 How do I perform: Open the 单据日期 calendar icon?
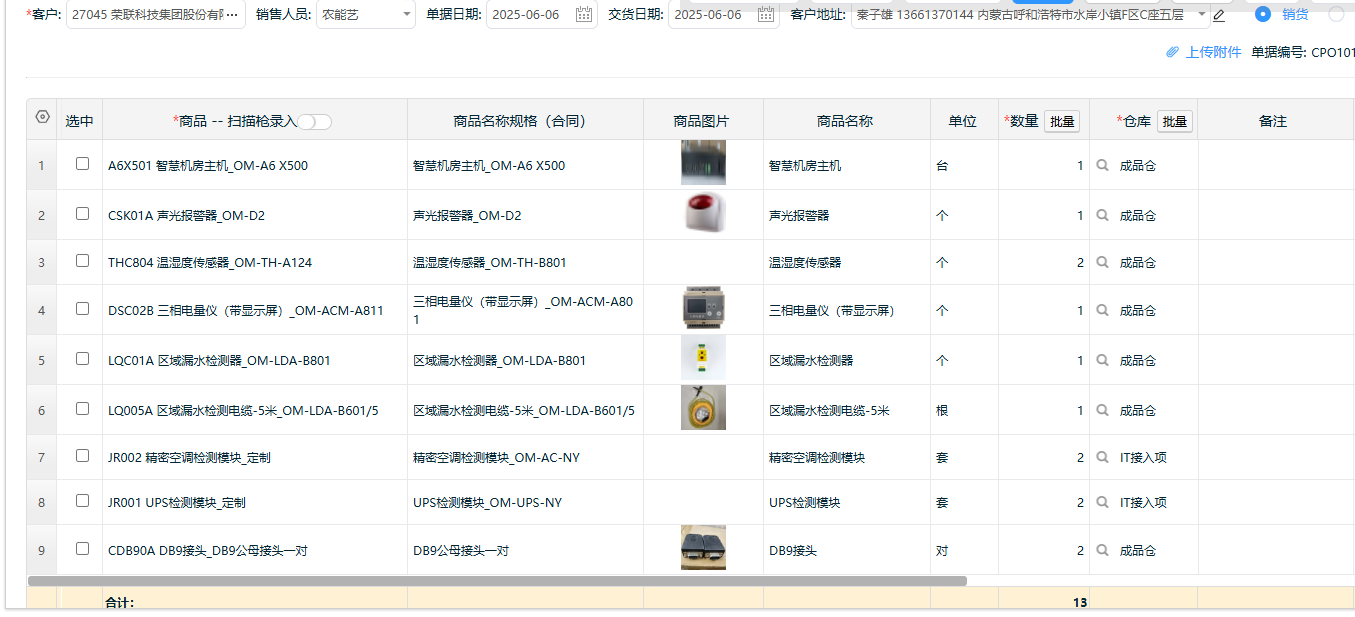tap(584, 14)
